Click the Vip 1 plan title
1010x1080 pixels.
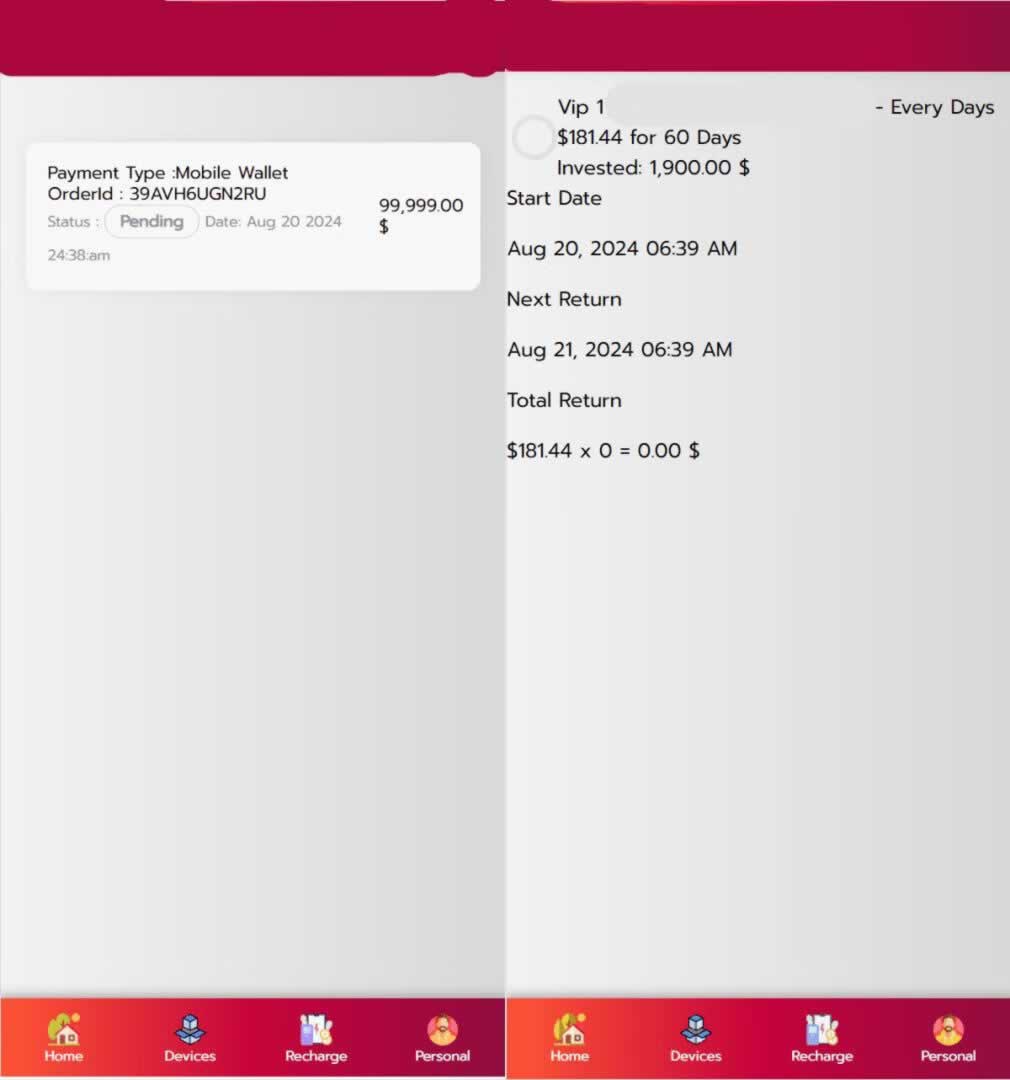click(x=581, y=107)
